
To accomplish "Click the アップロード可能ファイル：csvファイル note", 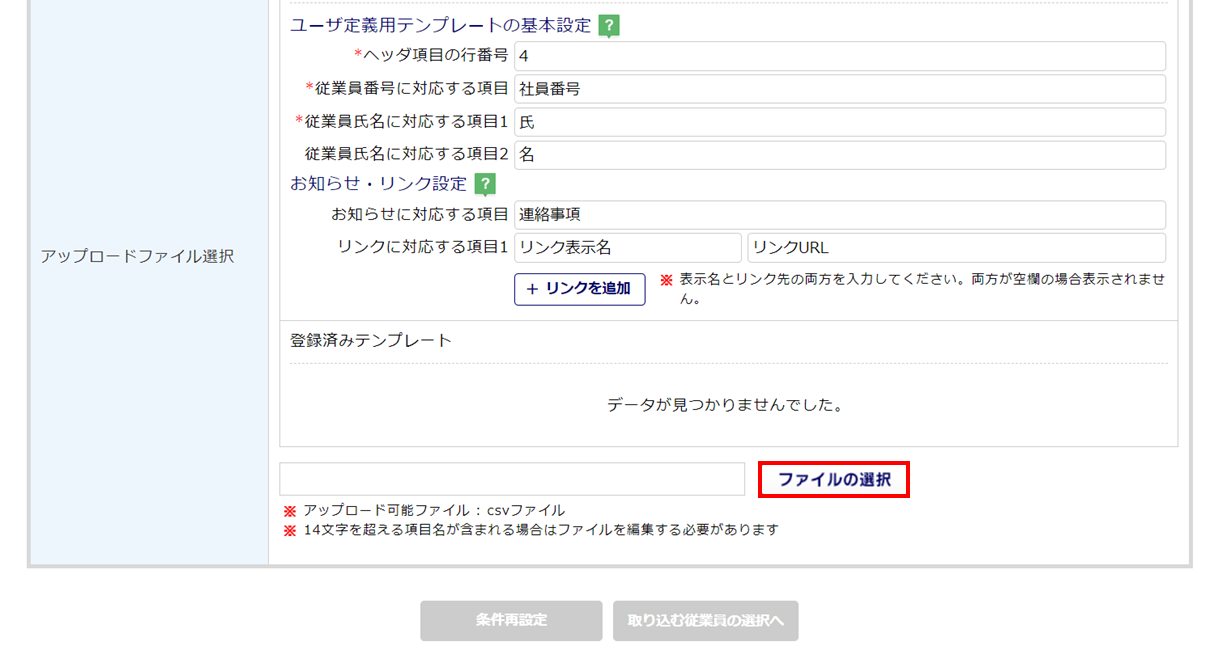I will pyautogui.click(x=434, y=510).
